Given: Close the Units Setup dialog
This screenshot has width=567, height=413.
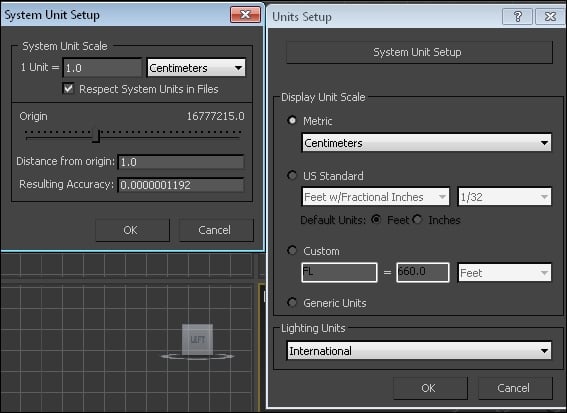Looking at the screenshot, I should coord(550,16).
